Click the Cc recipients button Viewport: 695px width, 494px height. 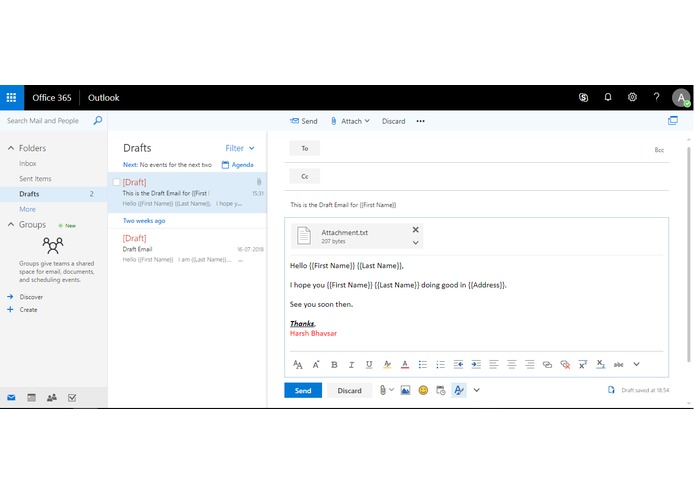point(305,176)
